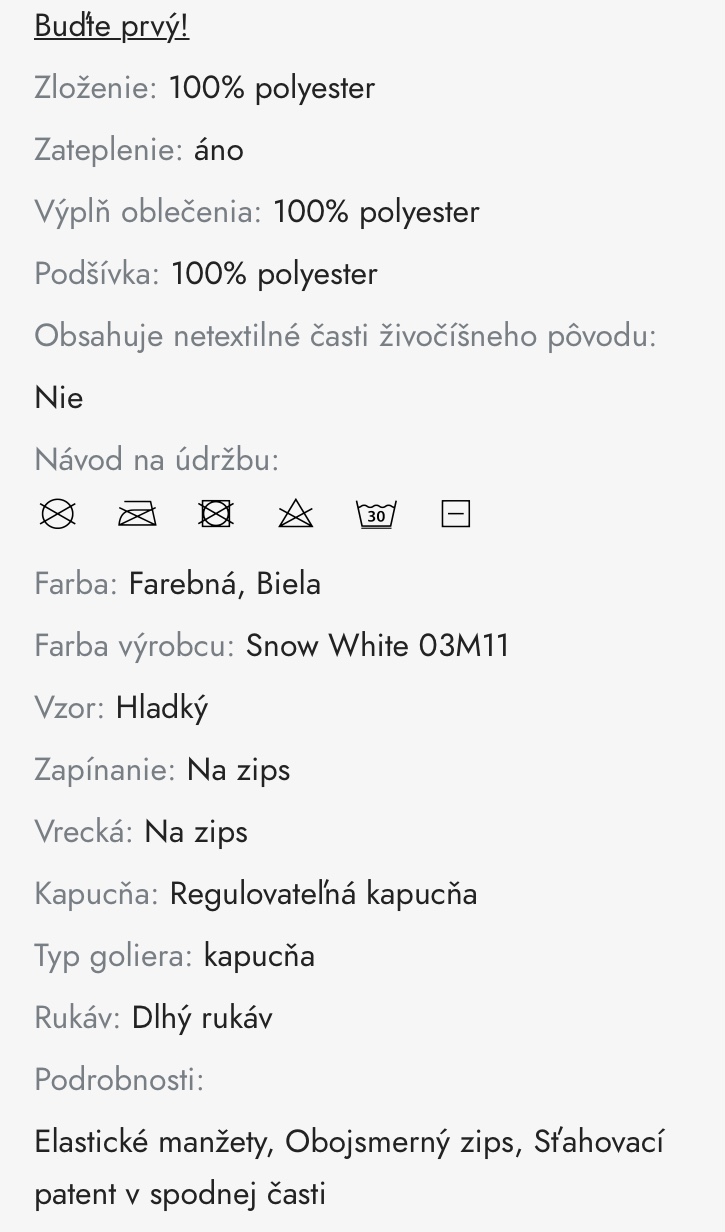The height and width of the screenshot is (1232, 725).
Task: Click the 'Návod na údržbu' label
Action: coord(156,460)
